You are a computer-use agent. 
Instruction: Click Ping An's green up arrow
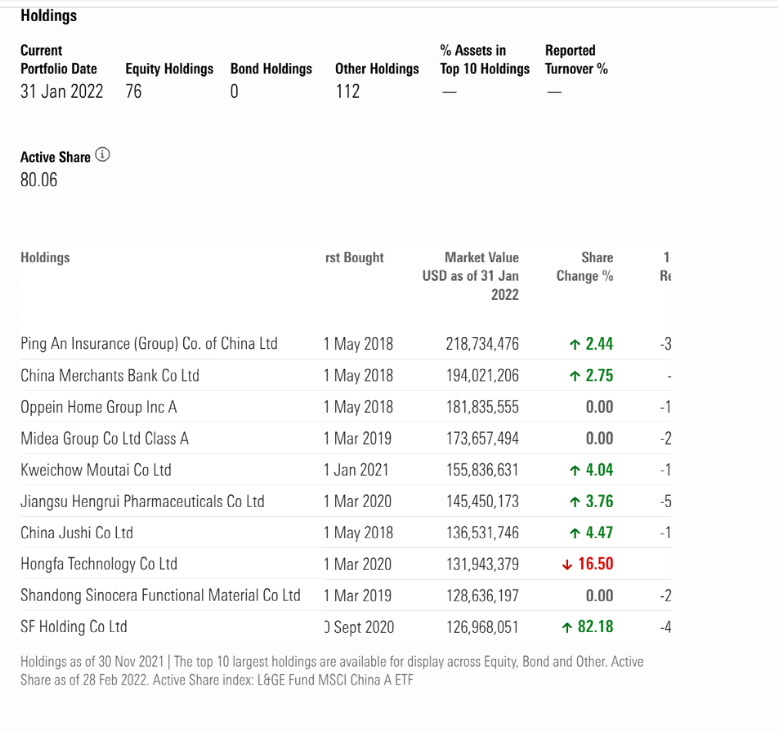[x=574, y=345]
